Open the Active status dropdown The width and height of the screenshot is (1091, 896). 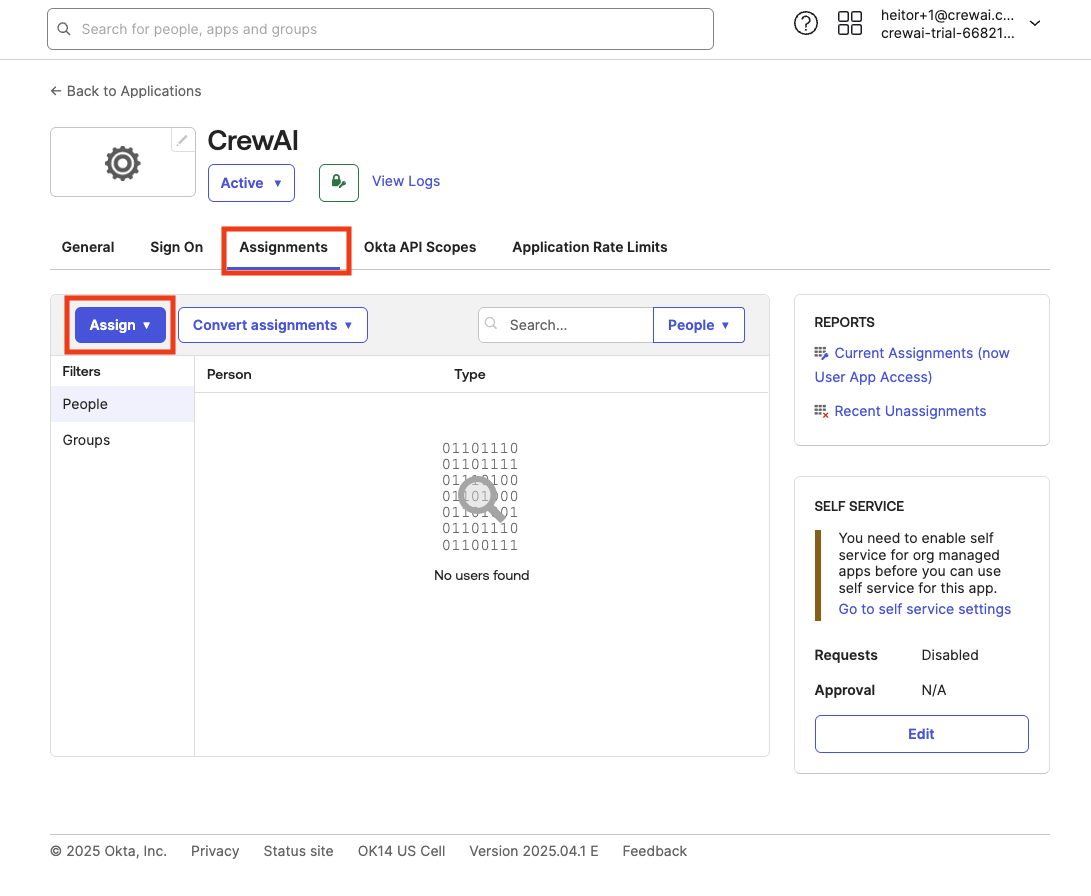click(251, 182)
